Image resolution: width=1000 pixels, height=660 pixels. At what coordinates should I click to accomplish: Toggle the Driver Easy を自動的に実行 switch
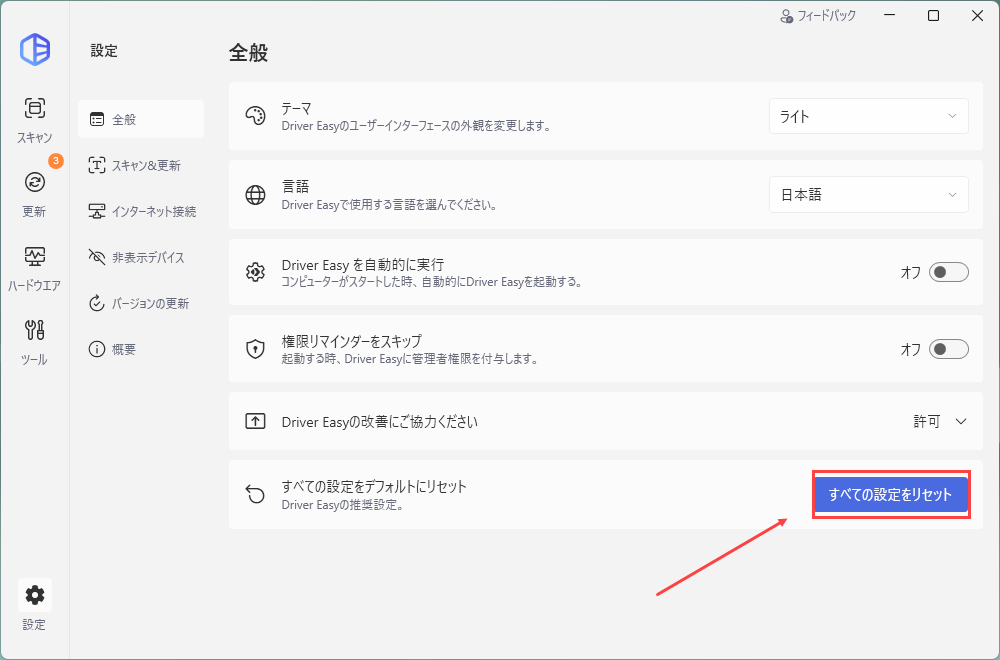coord(948,272)
